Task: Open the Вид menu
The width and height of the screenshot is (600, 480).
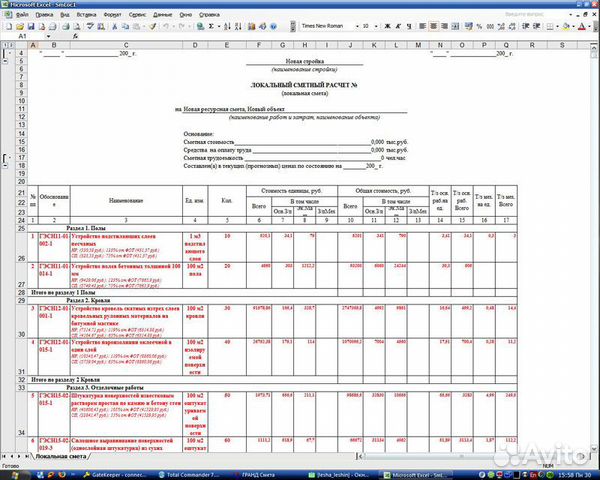Action: 65,15
